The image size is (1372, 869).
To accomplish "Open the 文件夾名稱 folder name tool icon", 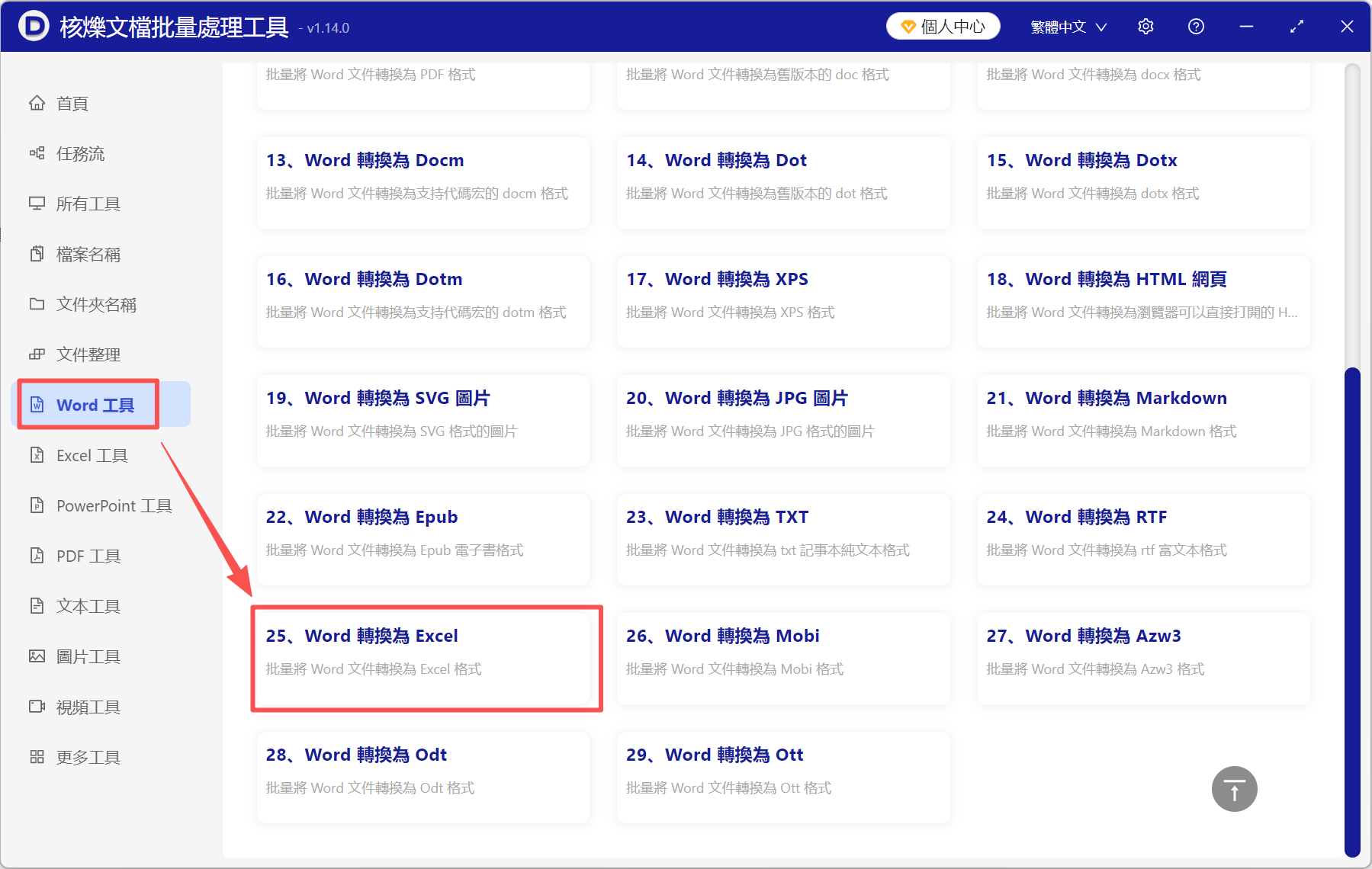I will (37, 304).
